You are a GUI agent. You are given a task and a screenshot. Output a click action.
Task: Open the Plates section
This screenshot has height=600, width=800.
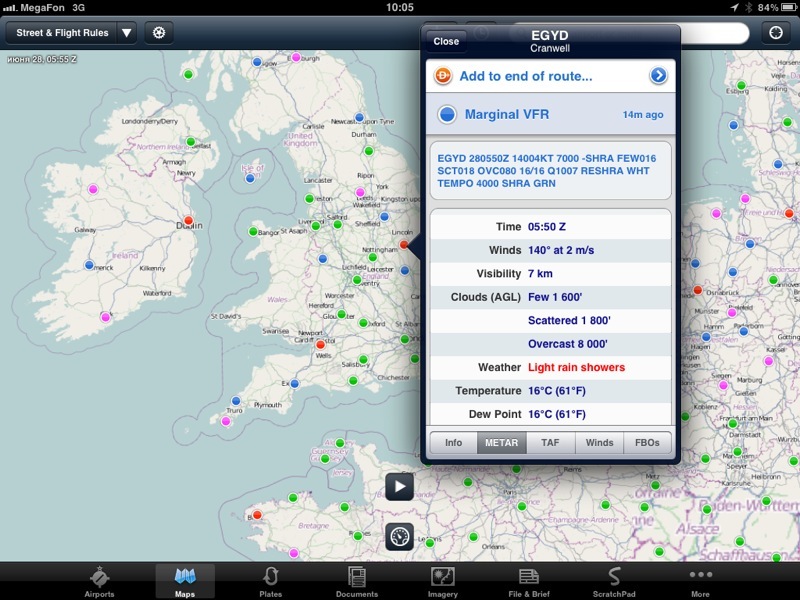tap(270, 581)
